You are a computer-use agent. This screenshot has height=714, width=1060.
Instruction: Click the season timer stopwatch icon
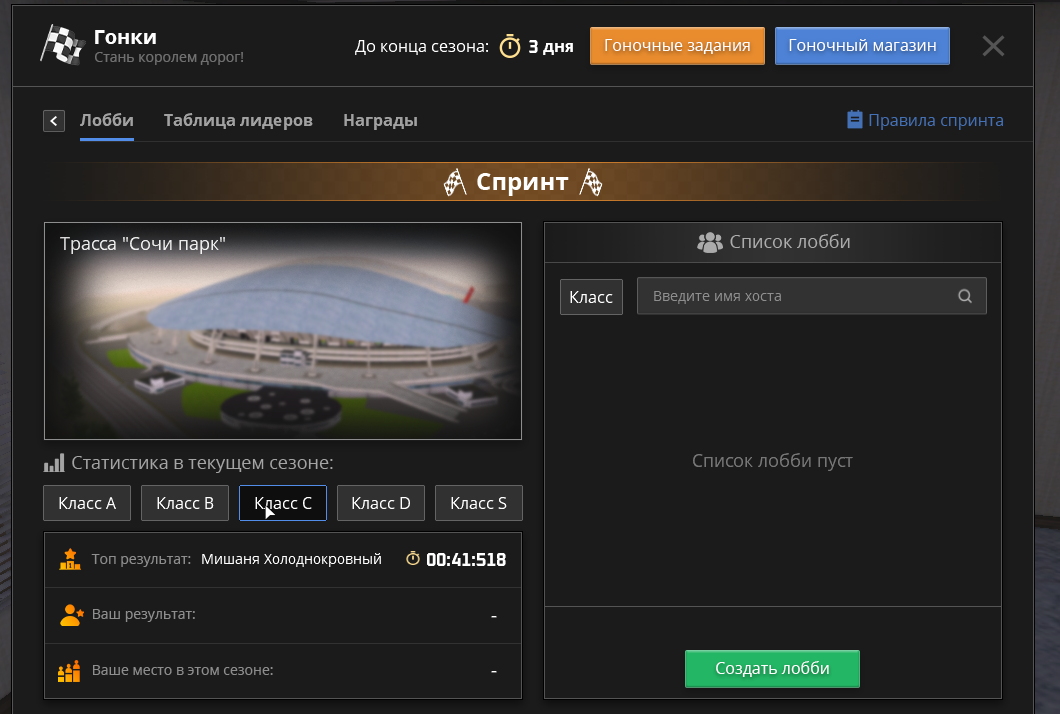tap(510, 46)
